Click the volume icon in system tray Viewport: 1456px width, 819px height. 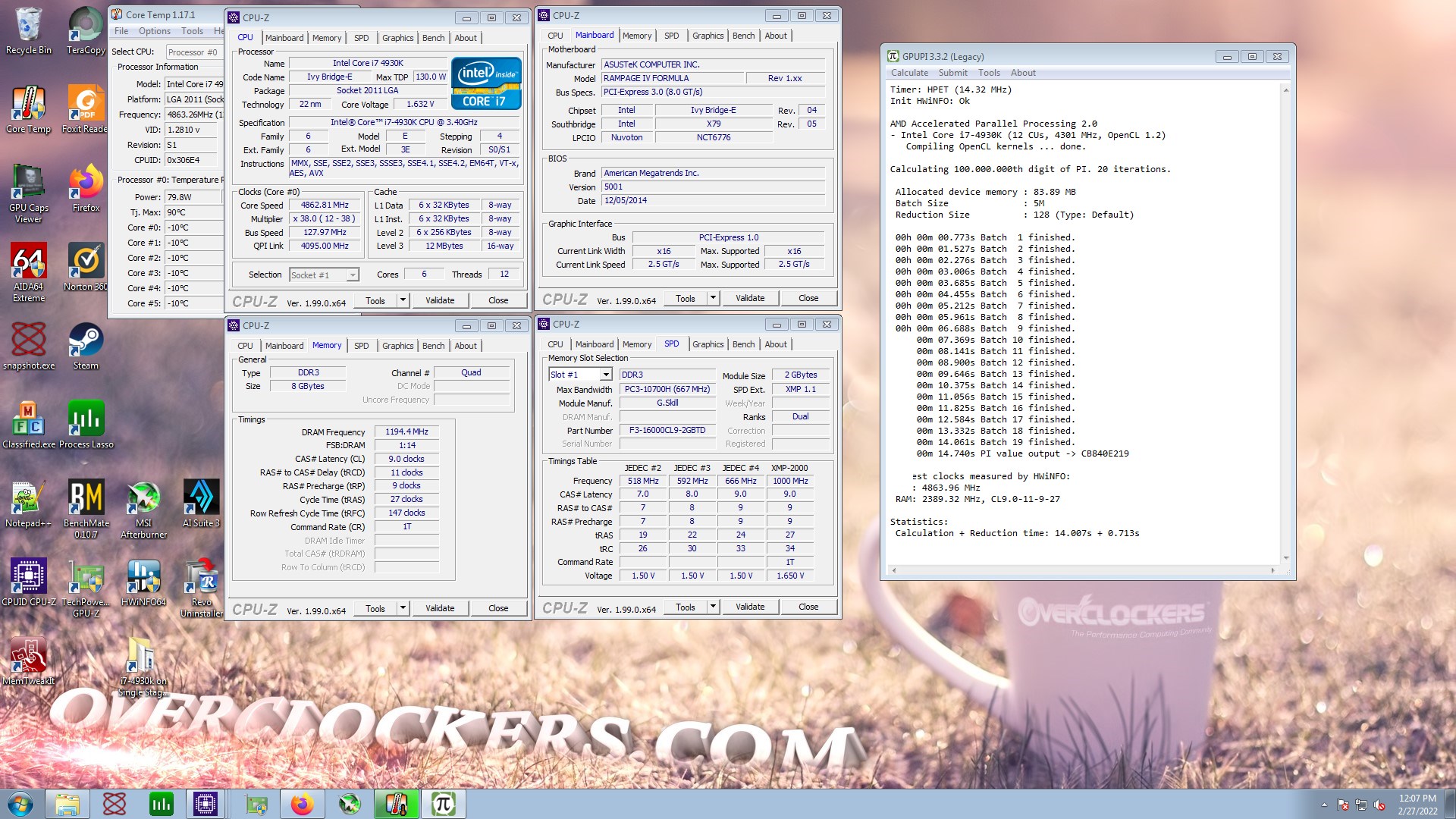pos(1379,805)
